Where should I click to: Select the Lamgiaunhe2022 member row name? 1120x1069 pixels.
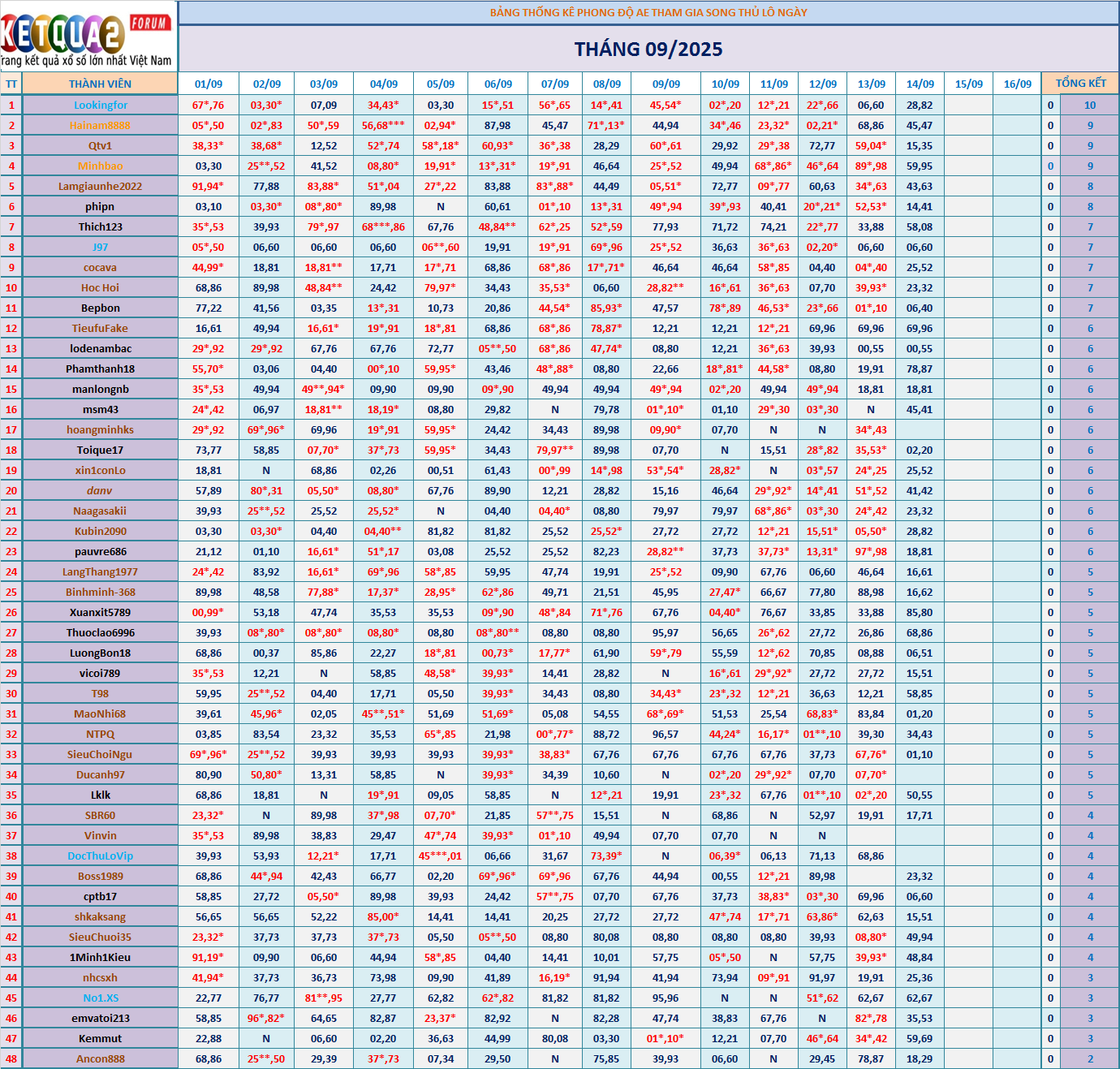point(100,186)
